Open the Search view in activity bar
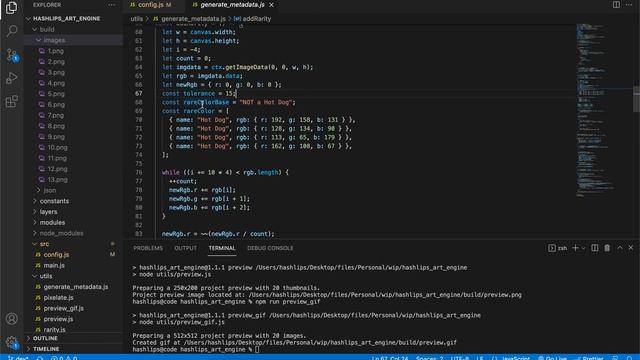Screen dimensions: 640x360 coord(12,31)
